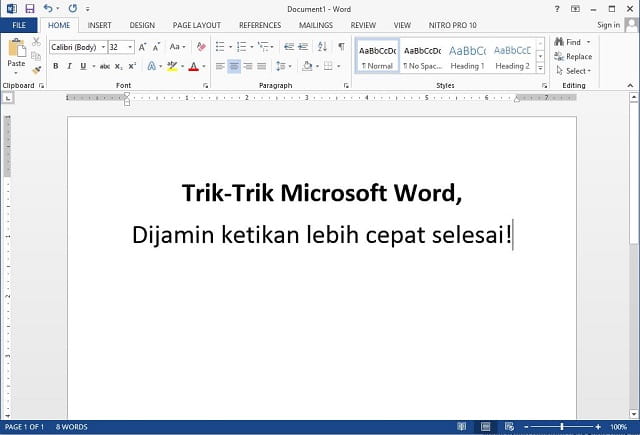Screen dimensions: 640x435
Task: Decrease paragraph indent
Action: (289, 47)
